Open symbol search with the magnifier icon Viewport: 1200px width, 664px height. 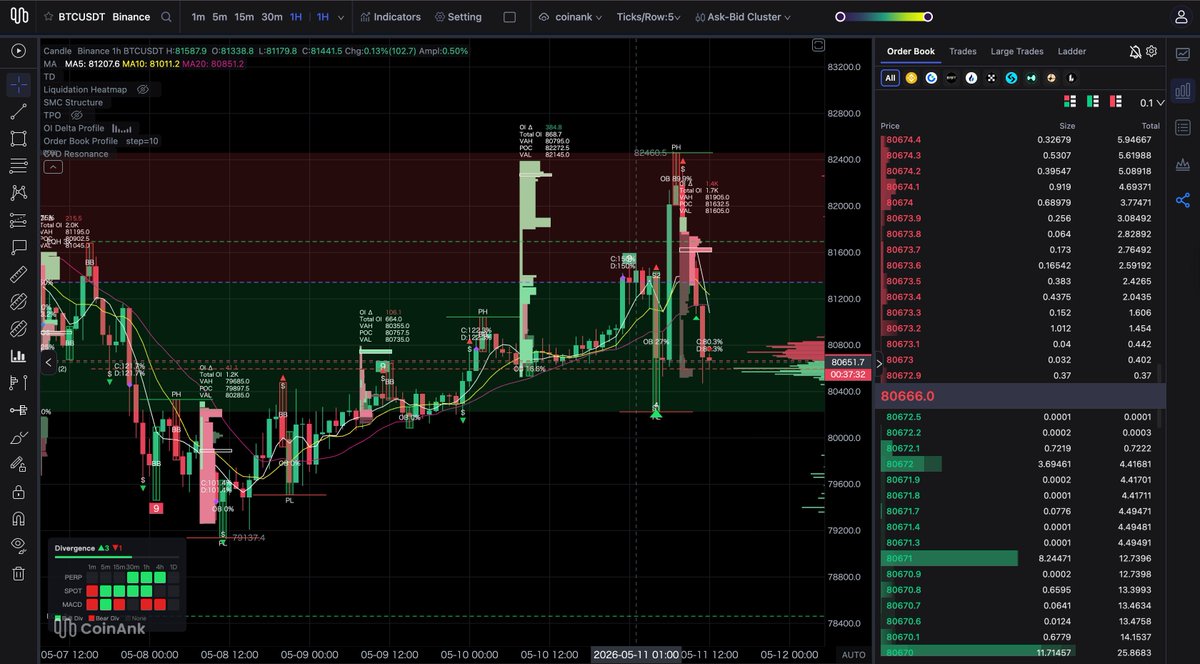click(166, 17)
